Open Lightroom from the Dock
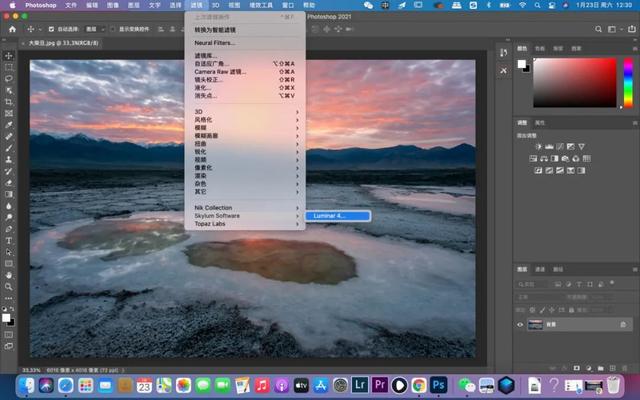640x400 pixels. click(360, 385)
